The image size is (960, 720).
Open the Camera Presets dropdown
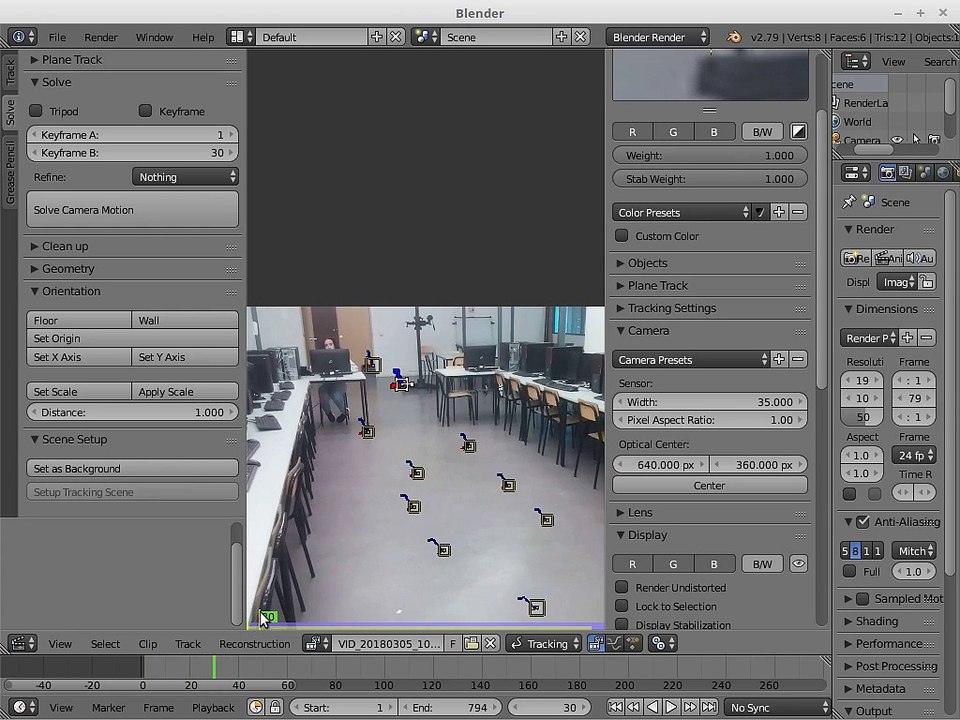(x=691, y=359)
